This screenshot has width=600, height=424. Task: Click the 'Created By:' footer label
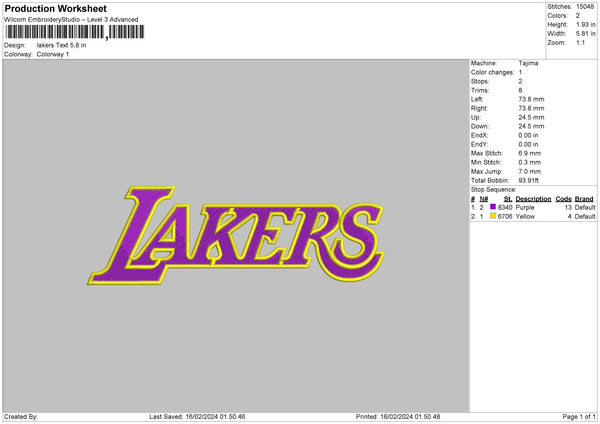21,417
